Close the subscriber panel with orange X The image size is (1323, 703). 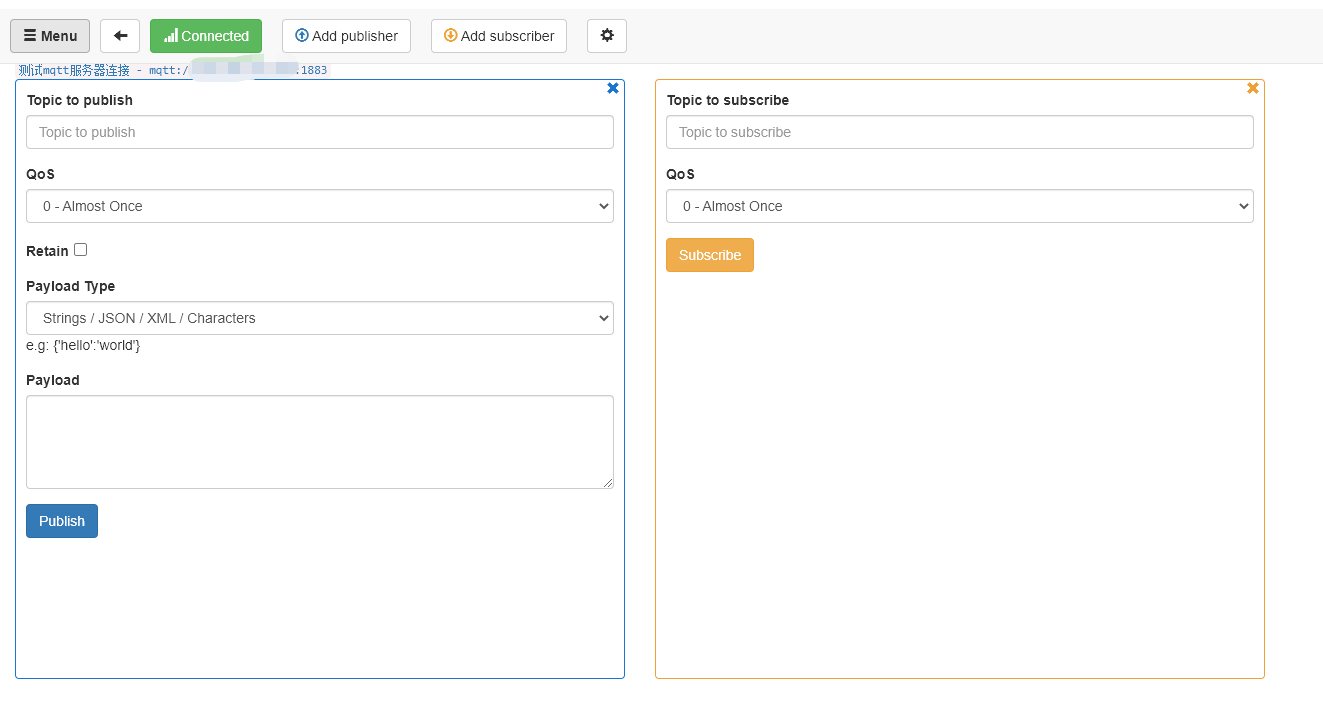tap(1253, 88)
